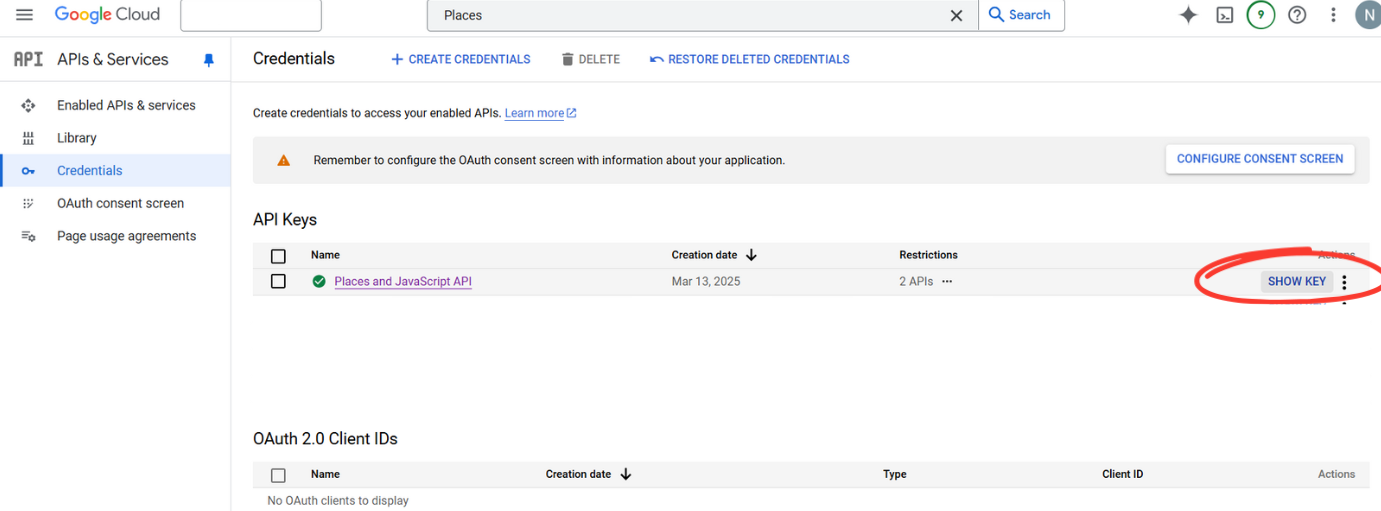
Task: Click the OAuth consent screen icon
Action: pos(28,203)
